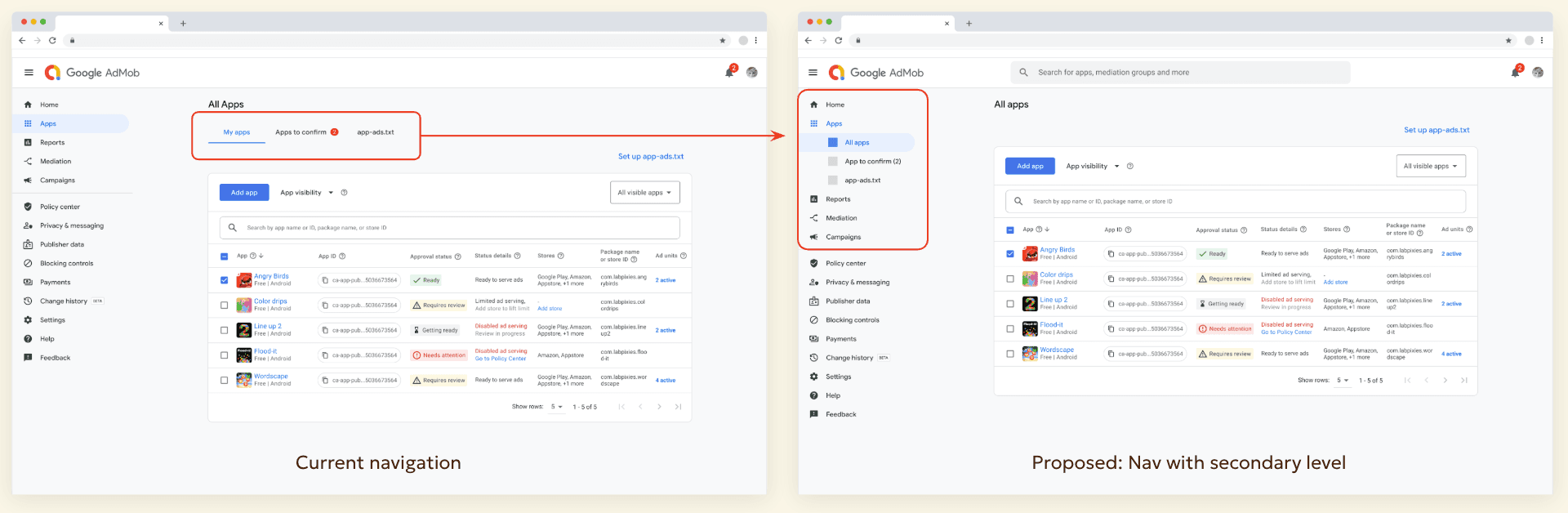Check the Flood-it checkbox in the left window
The image size is (1568, 513).
(x=224, y=355)
